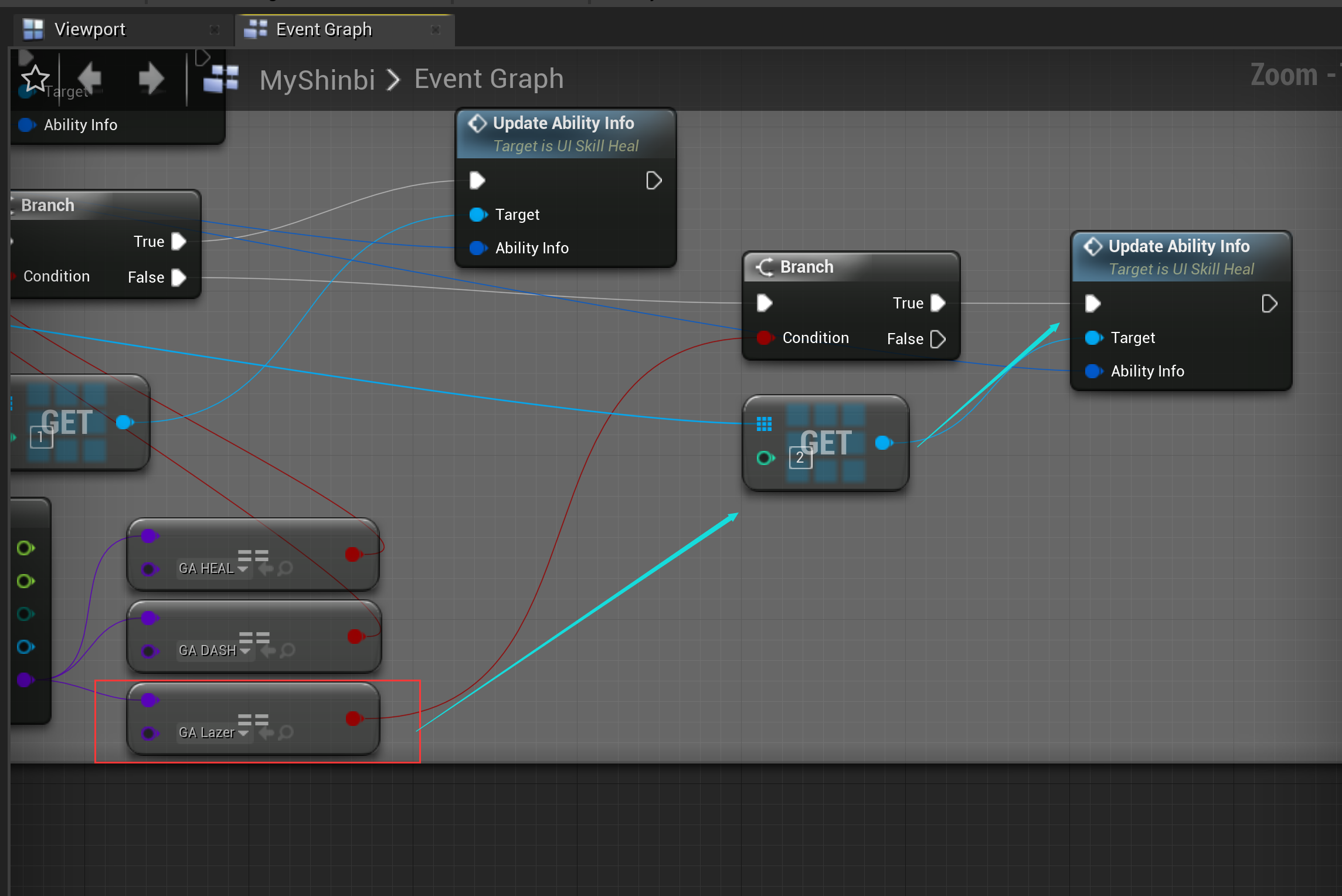This screenshot has width=1342, height=896.
Task: Open the GA HEAL class dropdown
Action: pos(244,568)
